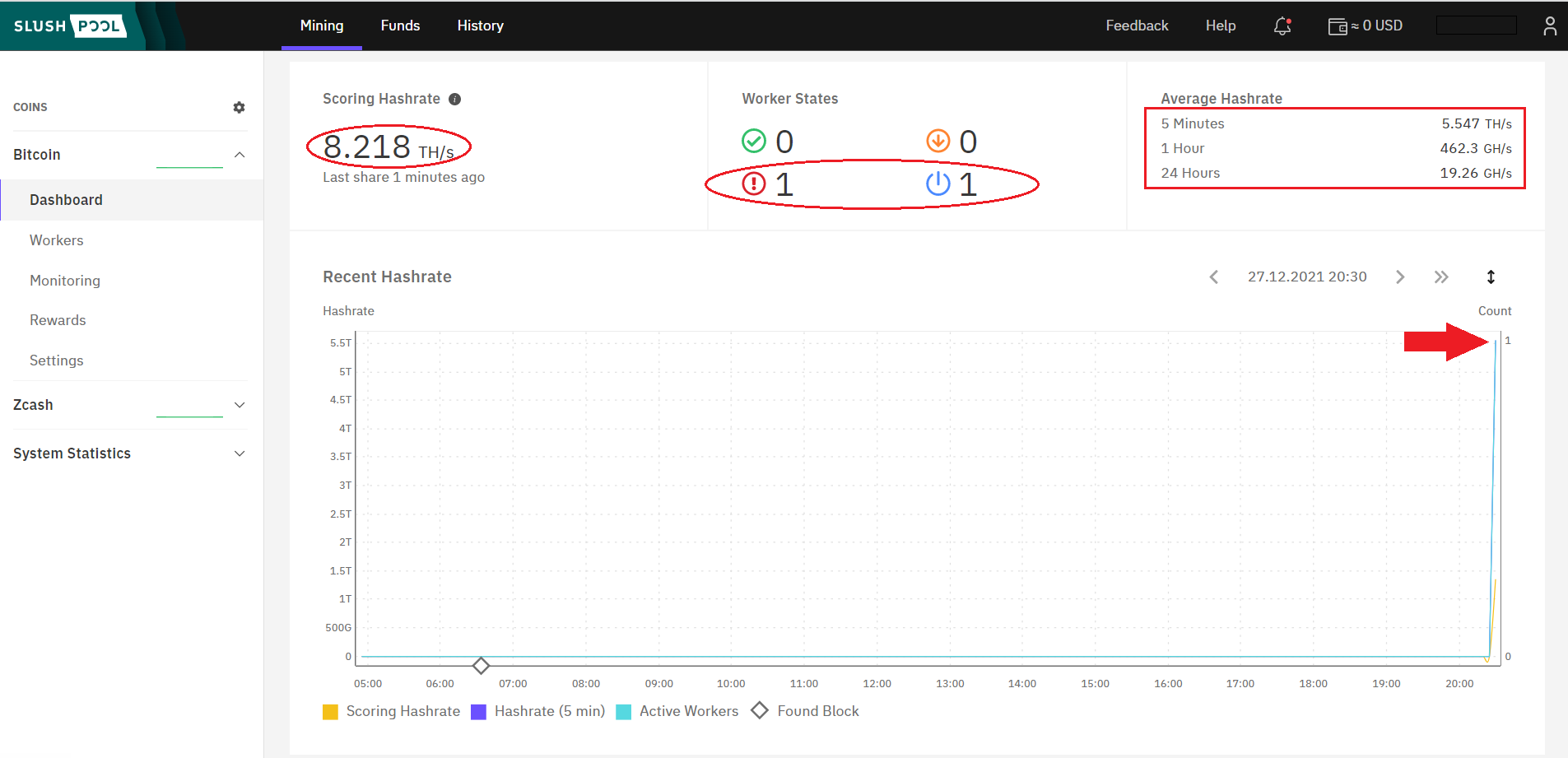Click the COINS sidebar label
1568x758 pixels.
click(30, 107)
